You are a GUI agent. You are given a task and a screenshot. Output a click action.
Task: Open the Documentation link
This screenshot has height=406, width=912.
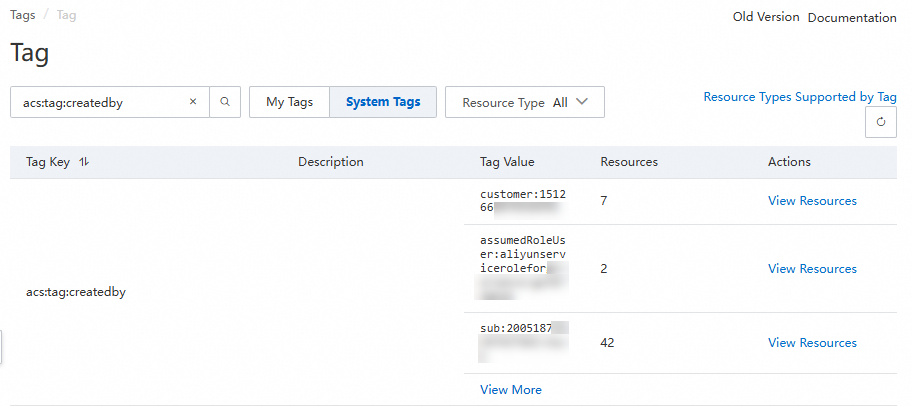coord(852,17)
